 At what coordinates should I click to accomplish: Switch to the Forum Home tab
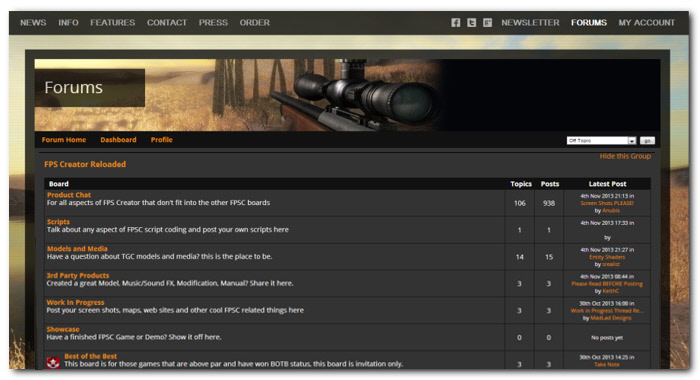point(64,140)
